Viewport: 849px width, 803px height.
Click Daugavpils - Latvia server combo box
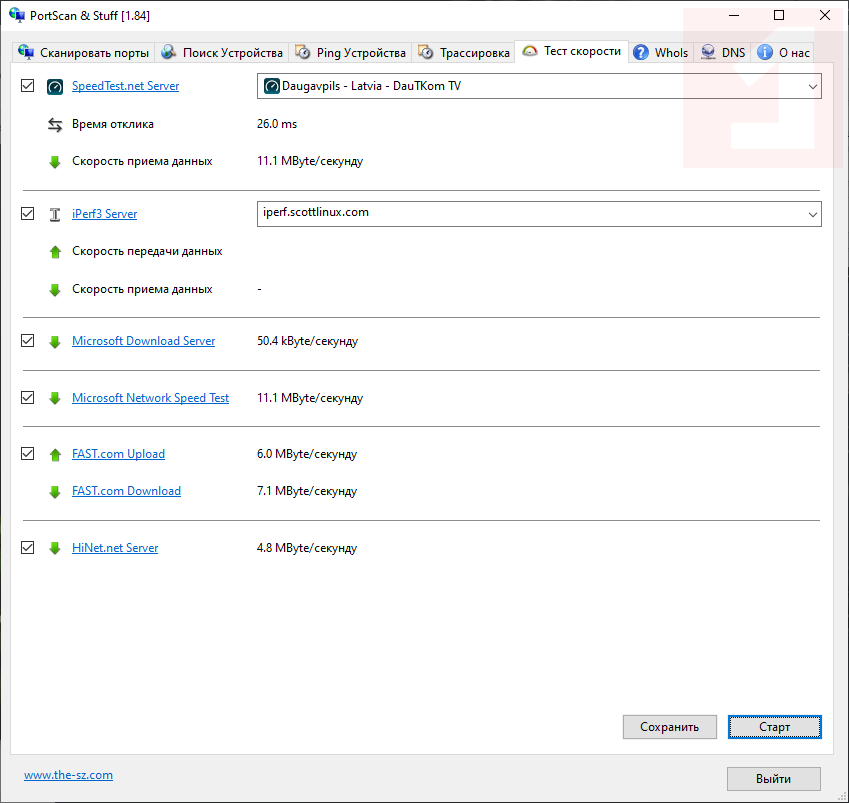coord(539,86)
